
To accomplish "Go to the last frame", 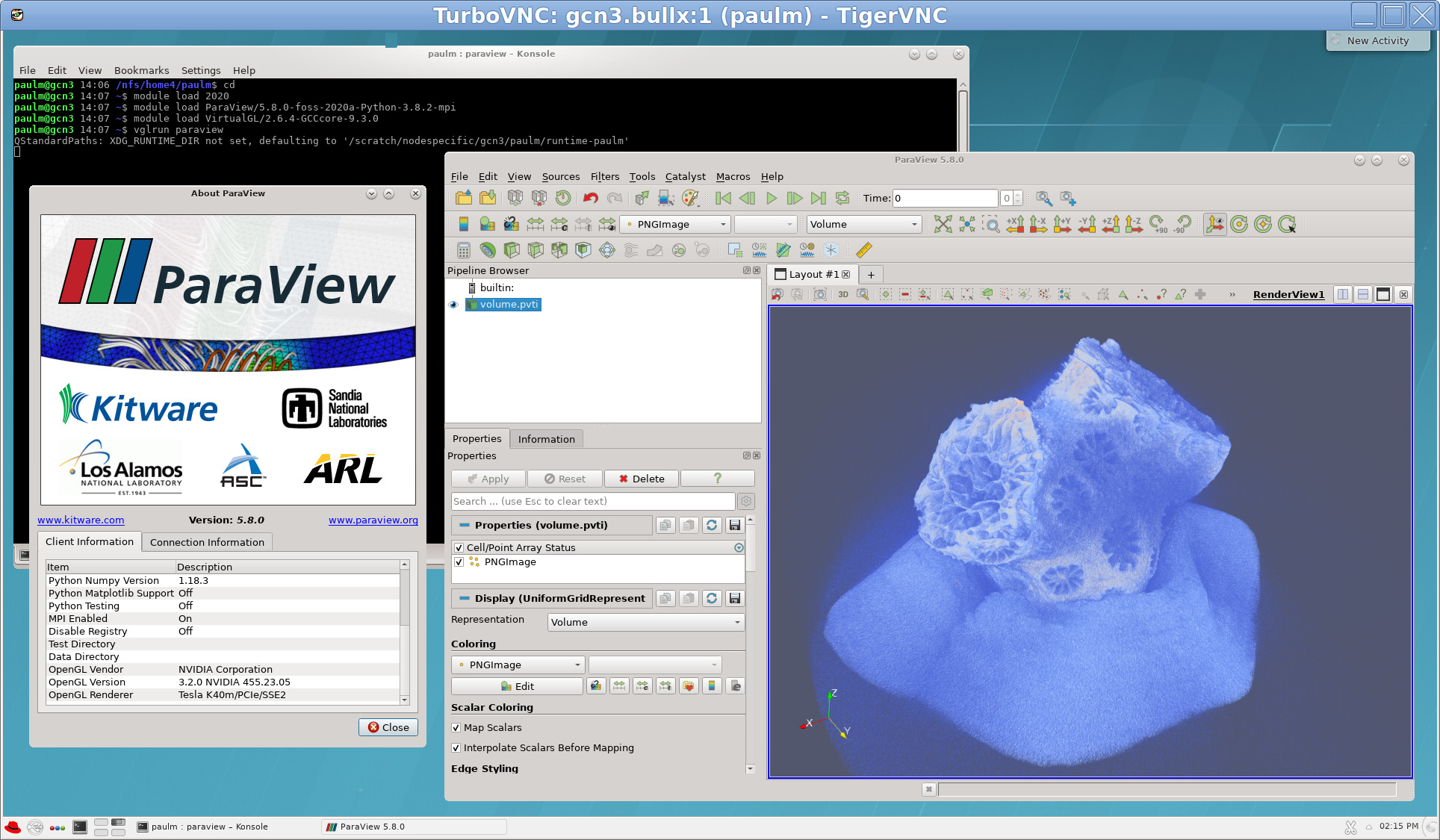I will click(819, 198).
